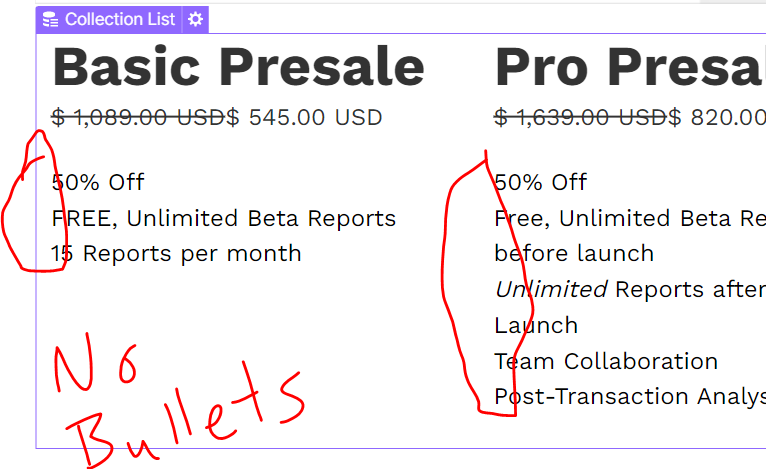Image resolution: width=766 pixels, height=469 pixels.
Task: Click the $820.00 sale price
Action: [717, 117]
